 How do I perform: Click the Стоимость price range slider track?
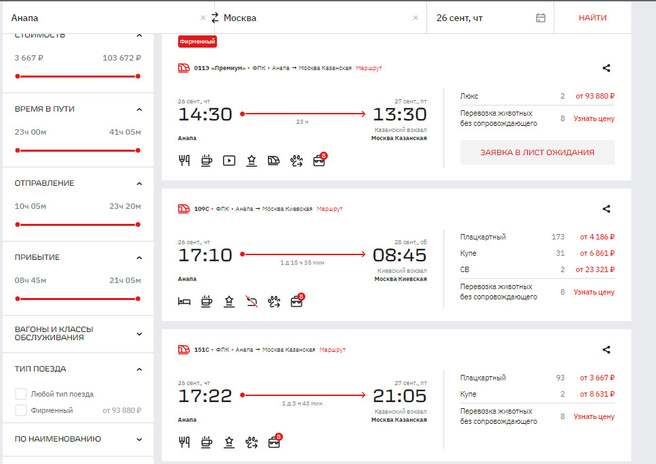78,76
